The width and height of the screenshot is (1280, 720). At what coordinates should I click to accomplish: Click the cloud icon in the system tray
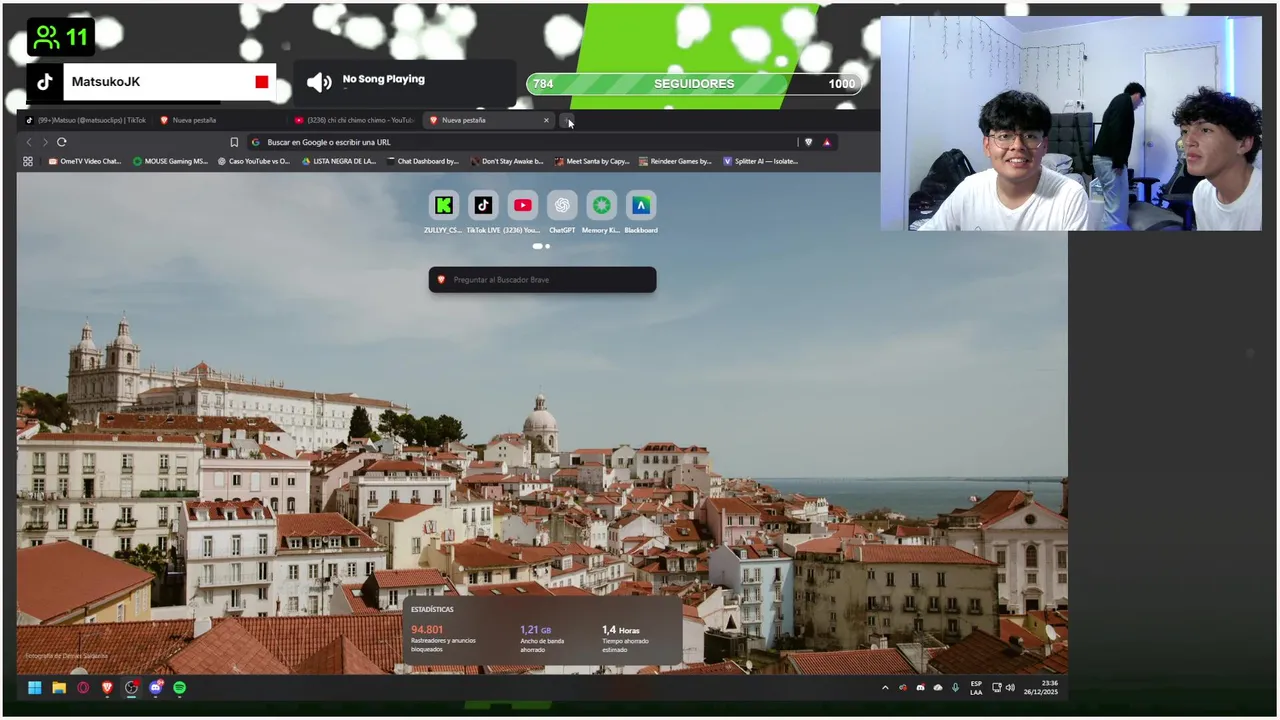pos(938,688)
